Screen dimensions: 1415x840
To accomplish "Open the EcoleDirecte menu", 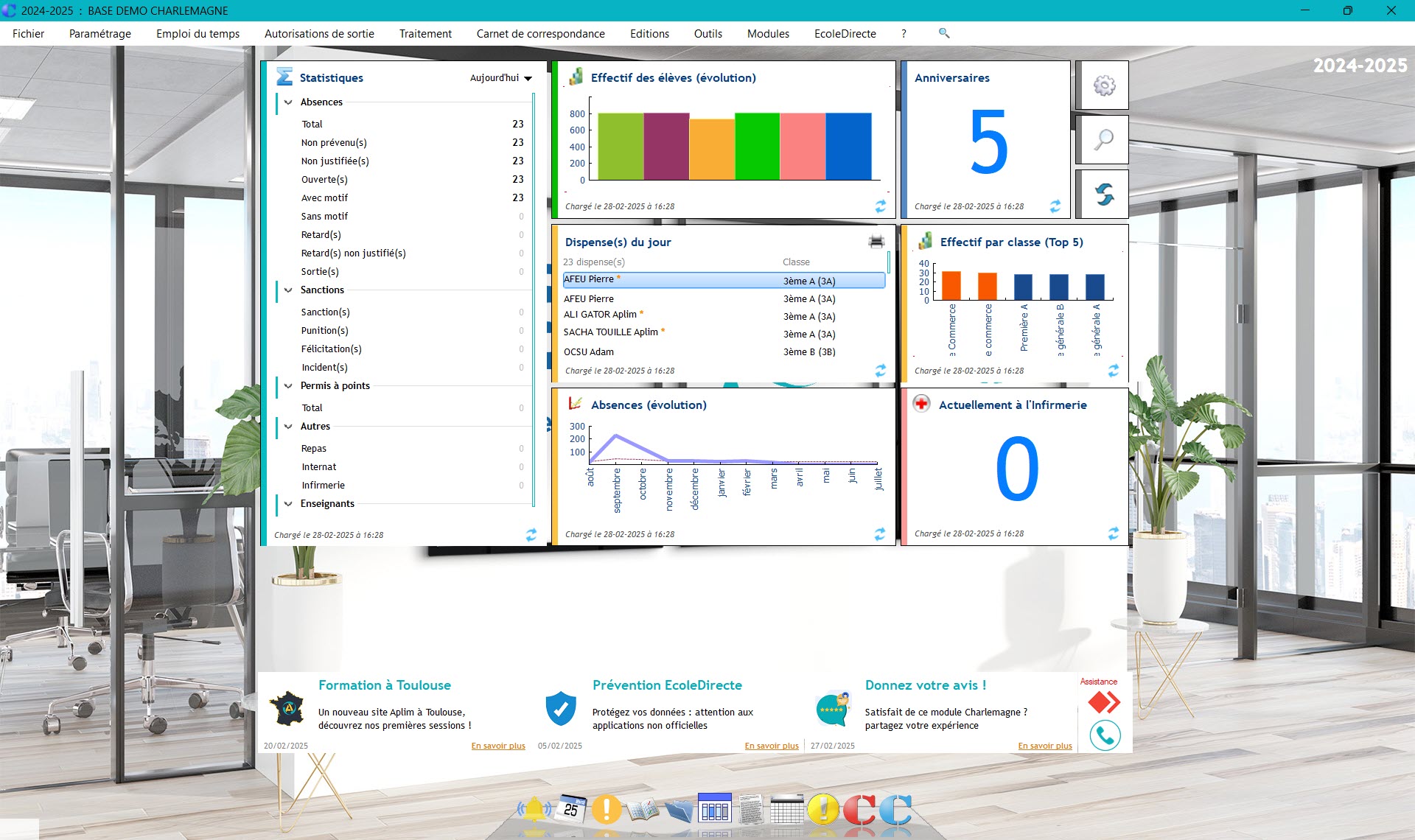I will 845,34.
